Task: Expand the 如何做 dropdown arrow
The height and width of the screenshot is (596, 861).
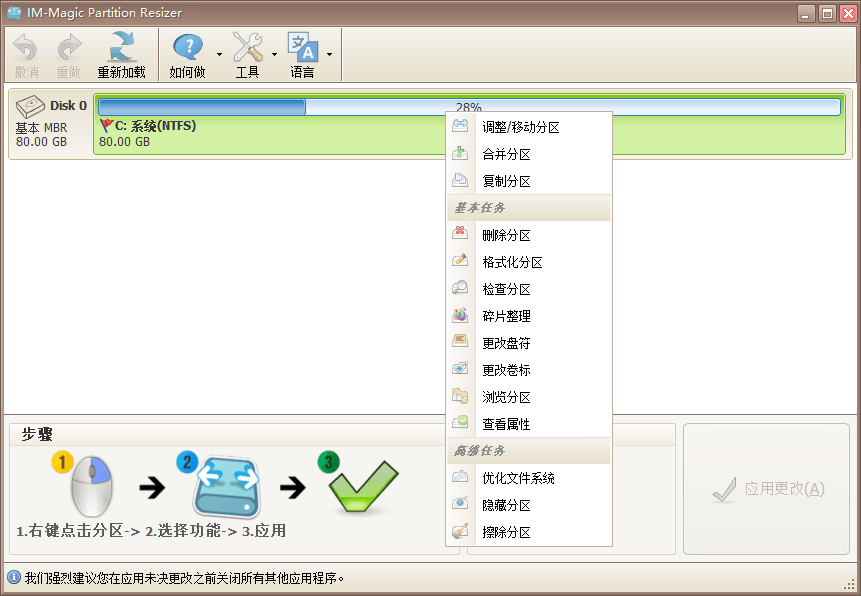Action: [219, 54]
